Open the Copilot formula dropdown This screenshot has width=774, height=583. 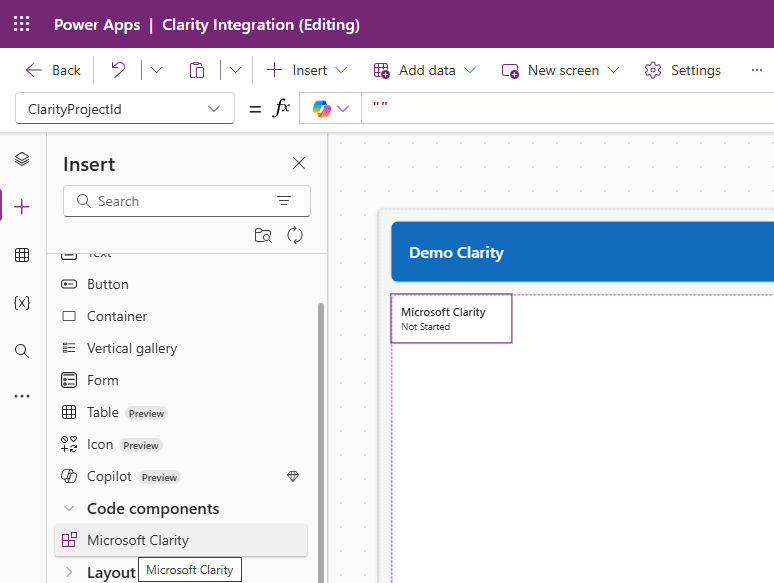coord(331,109)
